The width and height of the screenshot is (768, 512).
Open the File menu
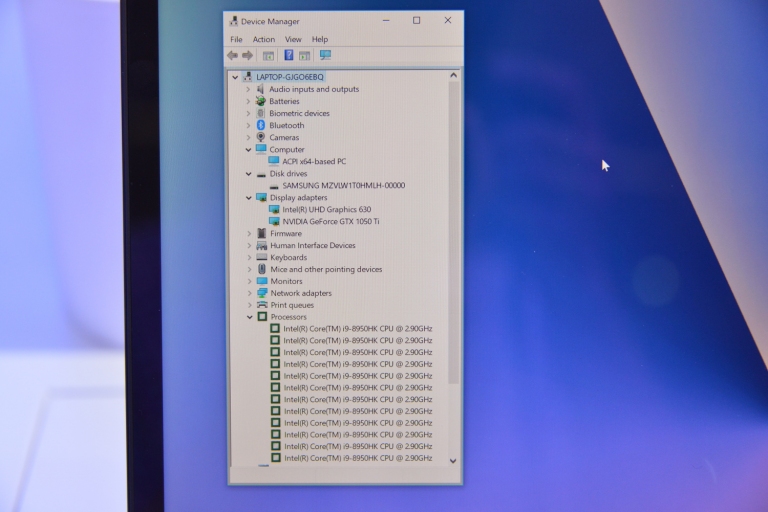tap(236, 39)
